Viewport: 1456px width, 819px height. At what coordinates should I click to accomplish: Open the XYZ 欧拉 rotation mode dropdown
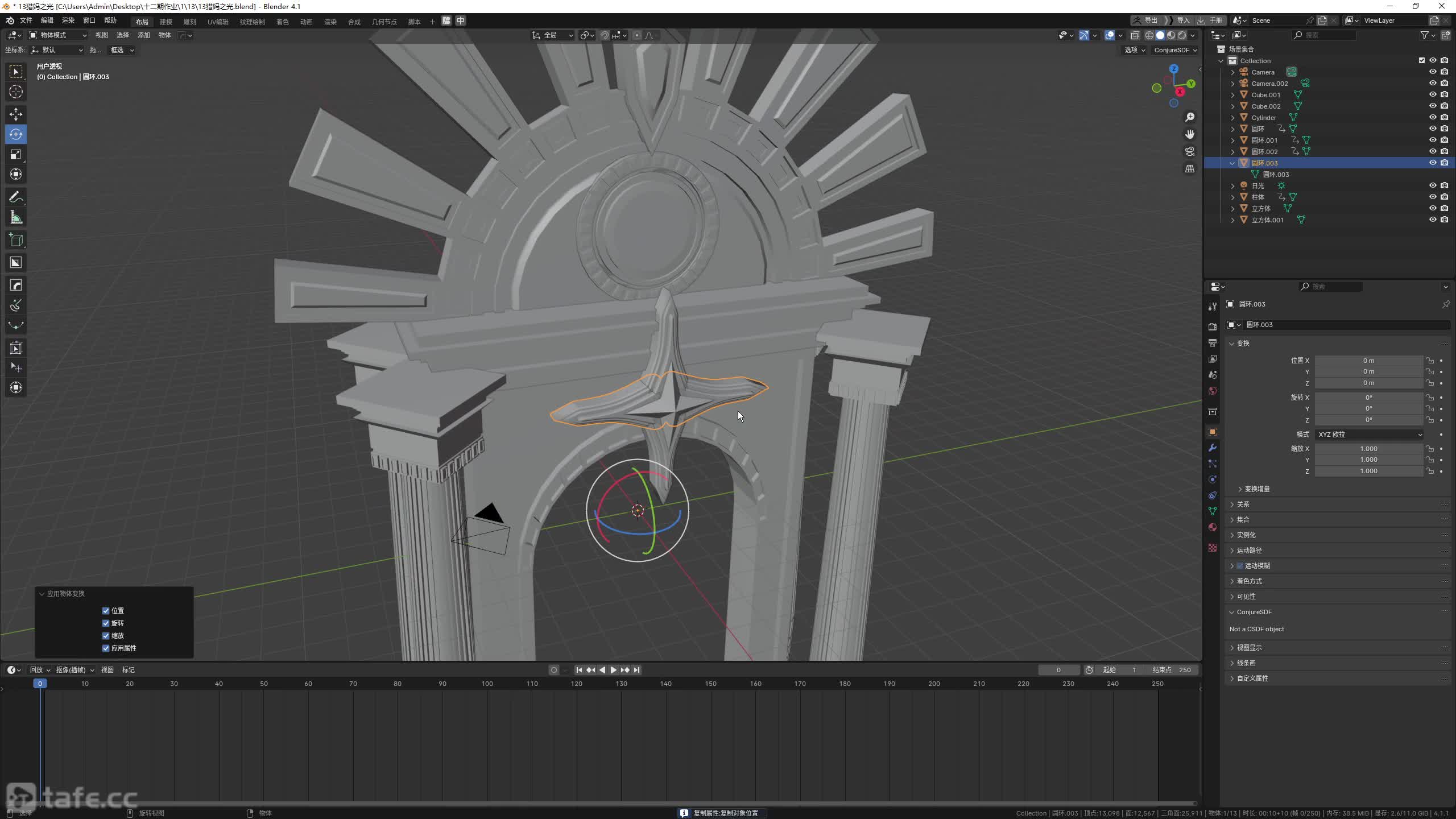(1370, 435)
